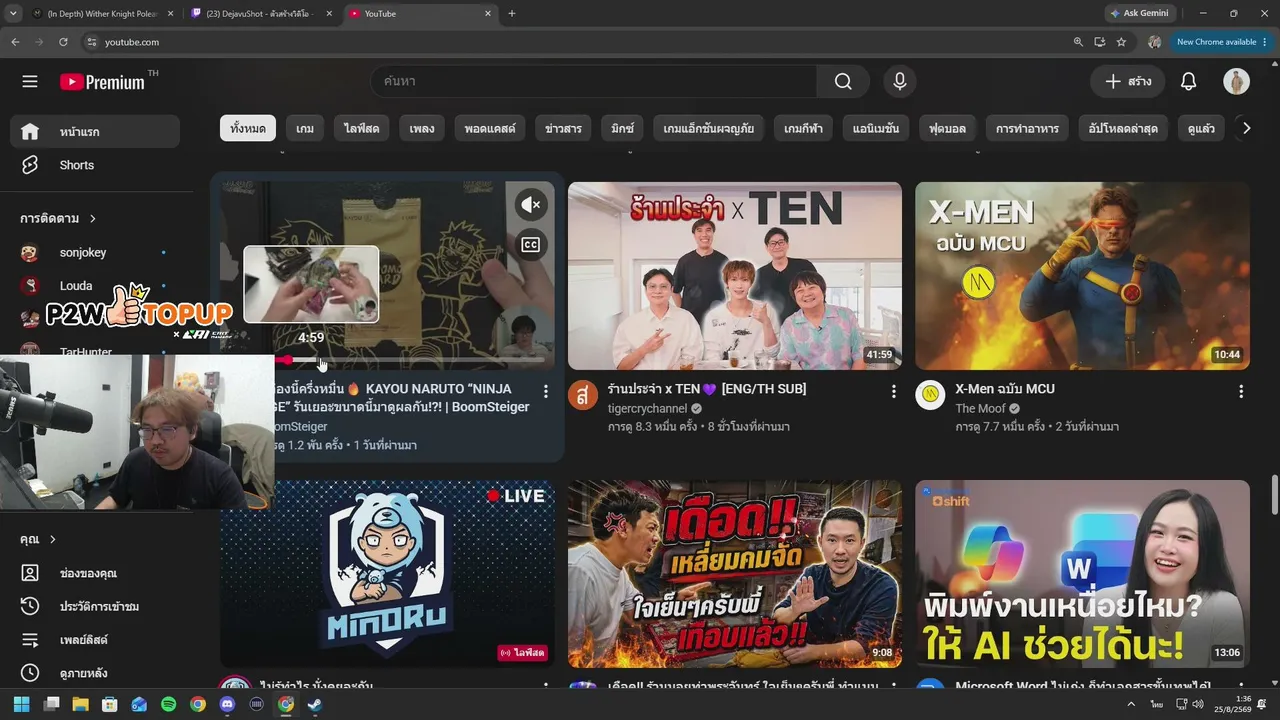This screenshot has width=1280, height=720.
Task: Open the ร้านประจำ x TEN video thumbnail
Action: point(735,276)
